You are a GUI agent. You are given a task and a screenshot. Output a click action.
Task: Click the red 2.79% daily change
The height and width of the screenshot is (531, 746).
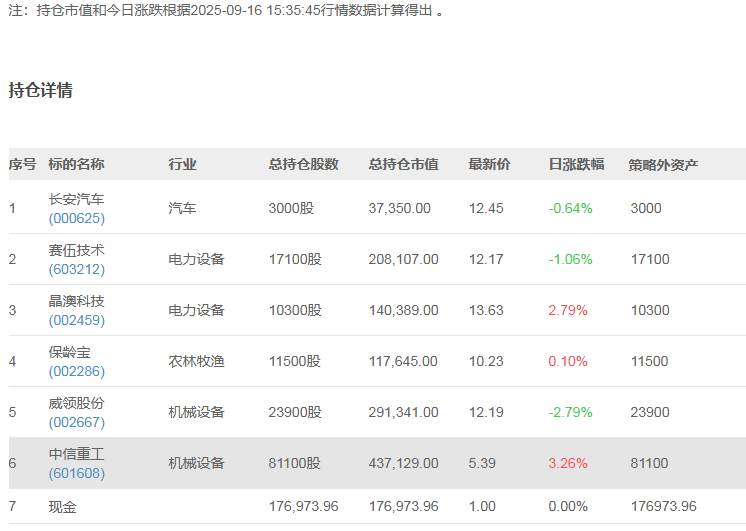tap(568, 310)
